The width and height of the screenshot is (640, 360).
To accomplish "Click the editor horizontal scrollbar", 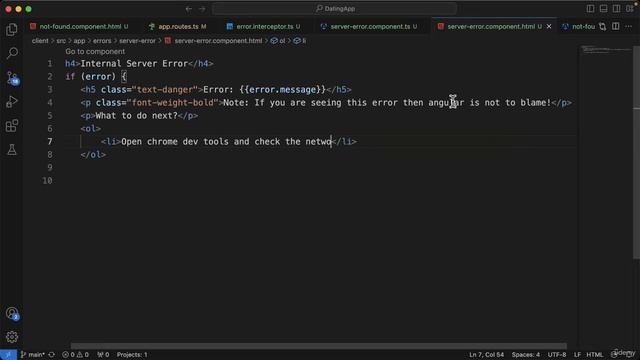I will pyautogui.click(x=318, y=346).
